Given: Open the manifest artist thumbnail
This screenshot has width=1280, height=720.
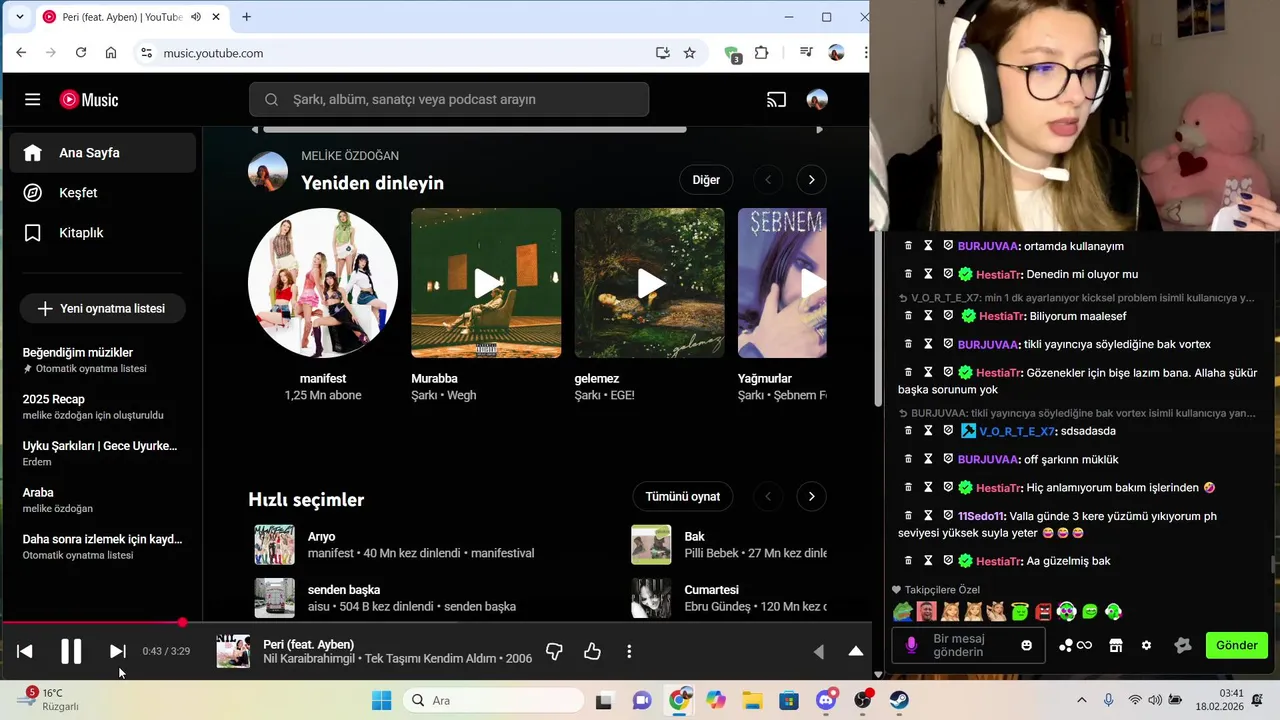Looking at the screenshot, I should (x=323, y=283).
